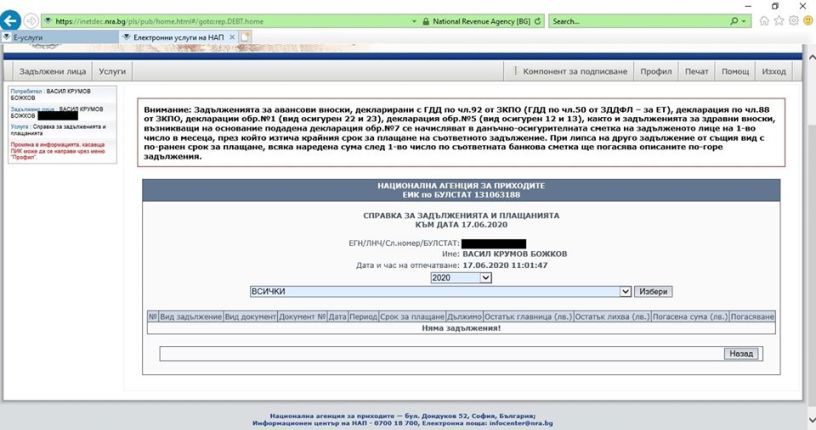Click the Избери button

(653, 291)
